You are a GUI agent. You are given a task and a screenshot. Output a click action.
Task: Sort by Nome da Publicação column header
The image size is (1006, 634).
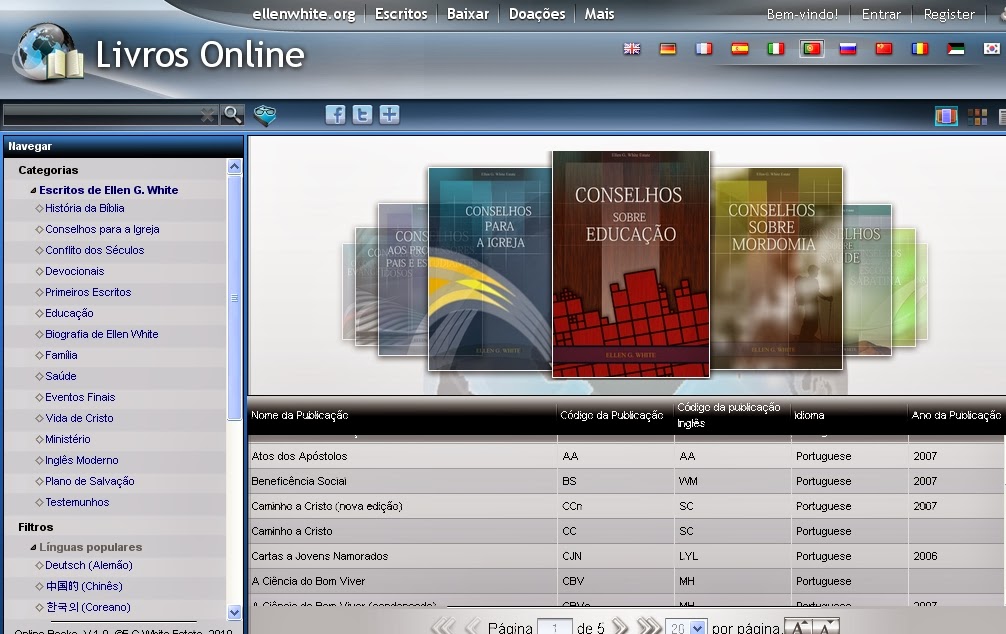(x=300, y=415)
